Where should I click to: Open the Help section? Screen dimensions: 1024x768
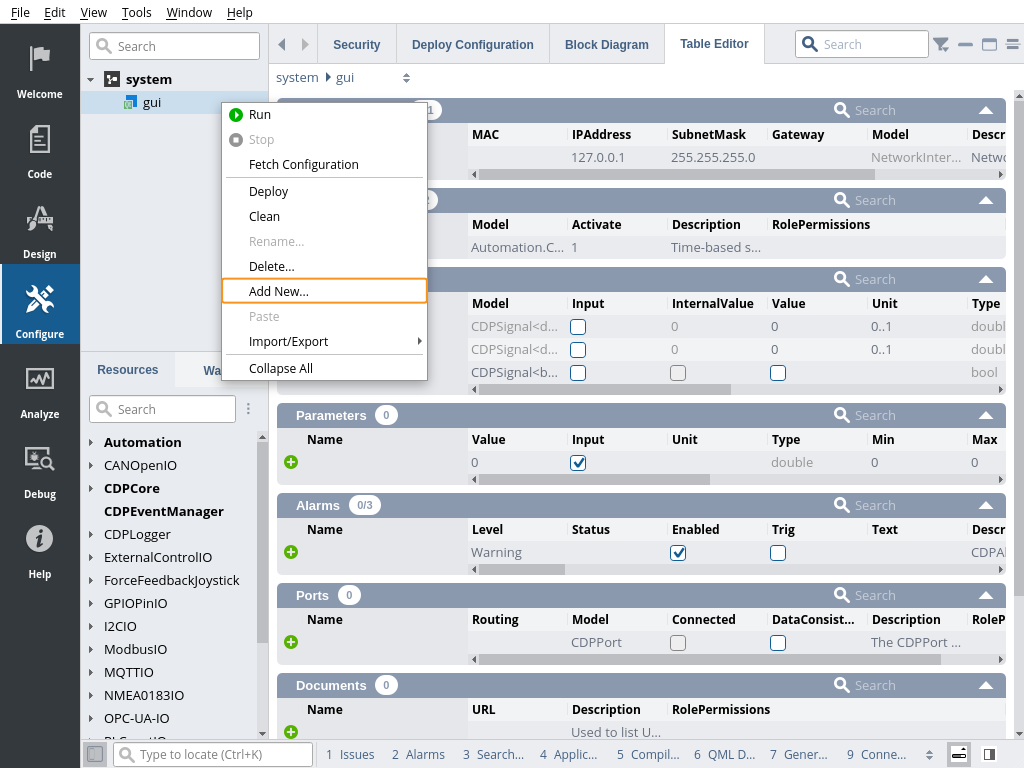(x=40, y=550)
